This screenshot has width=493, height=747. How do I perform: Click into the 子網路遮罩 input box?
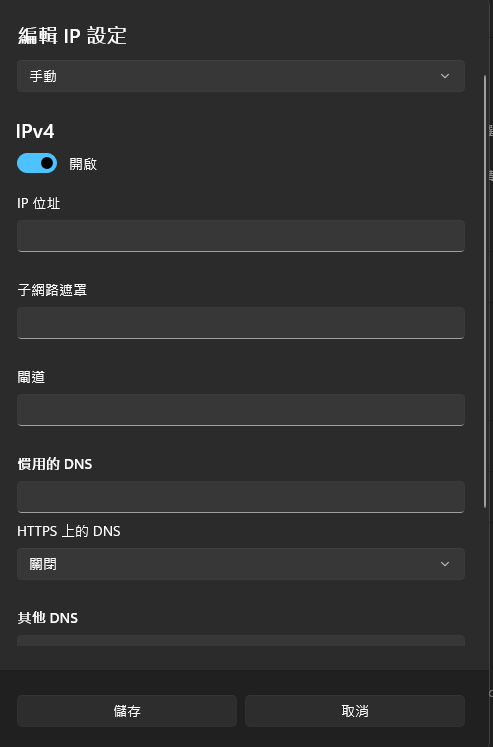[241, 323]
